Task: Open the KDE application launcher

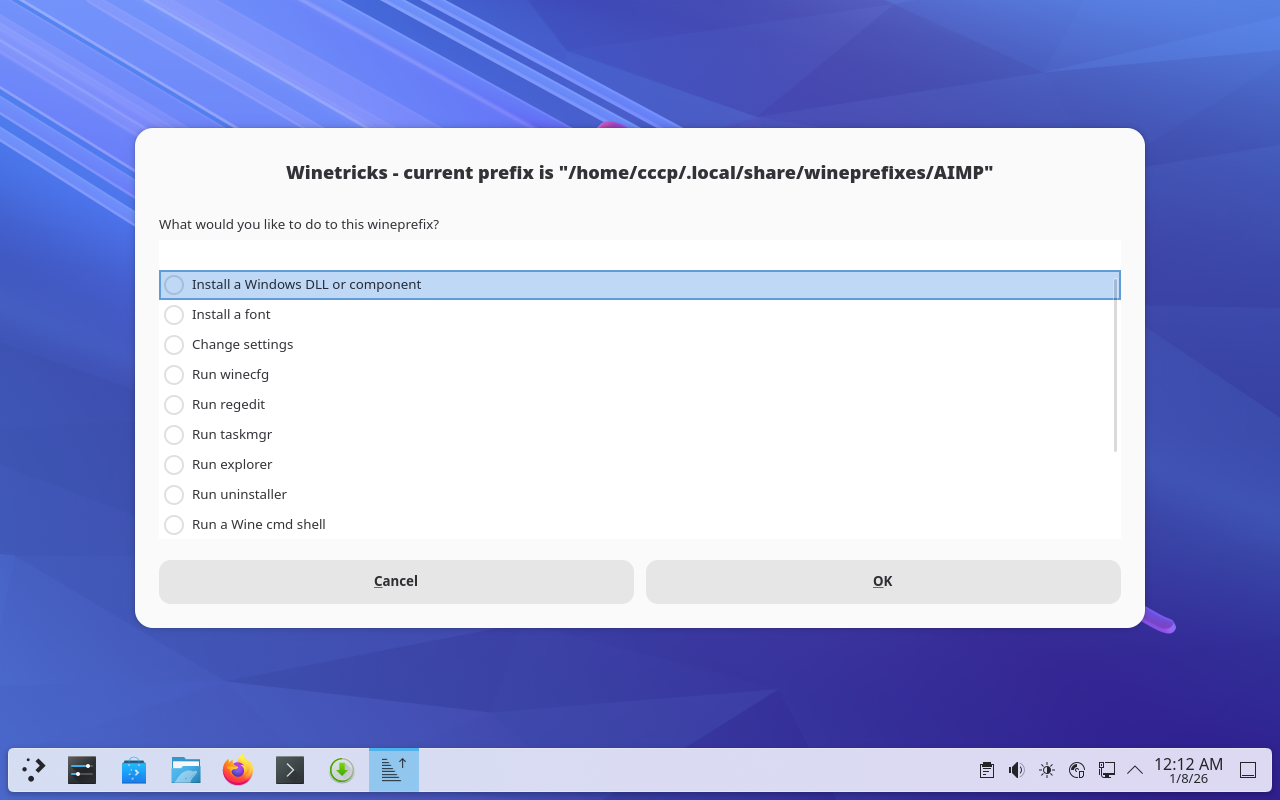Action: pyautogui.click(x=34, y=770)
